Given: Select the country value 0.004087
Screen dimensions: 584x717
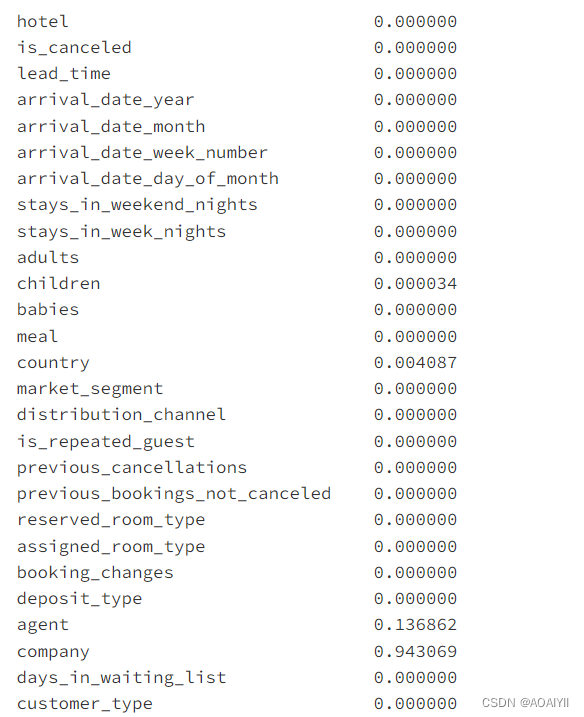Looking at the screenshot, I should (415, 363).
